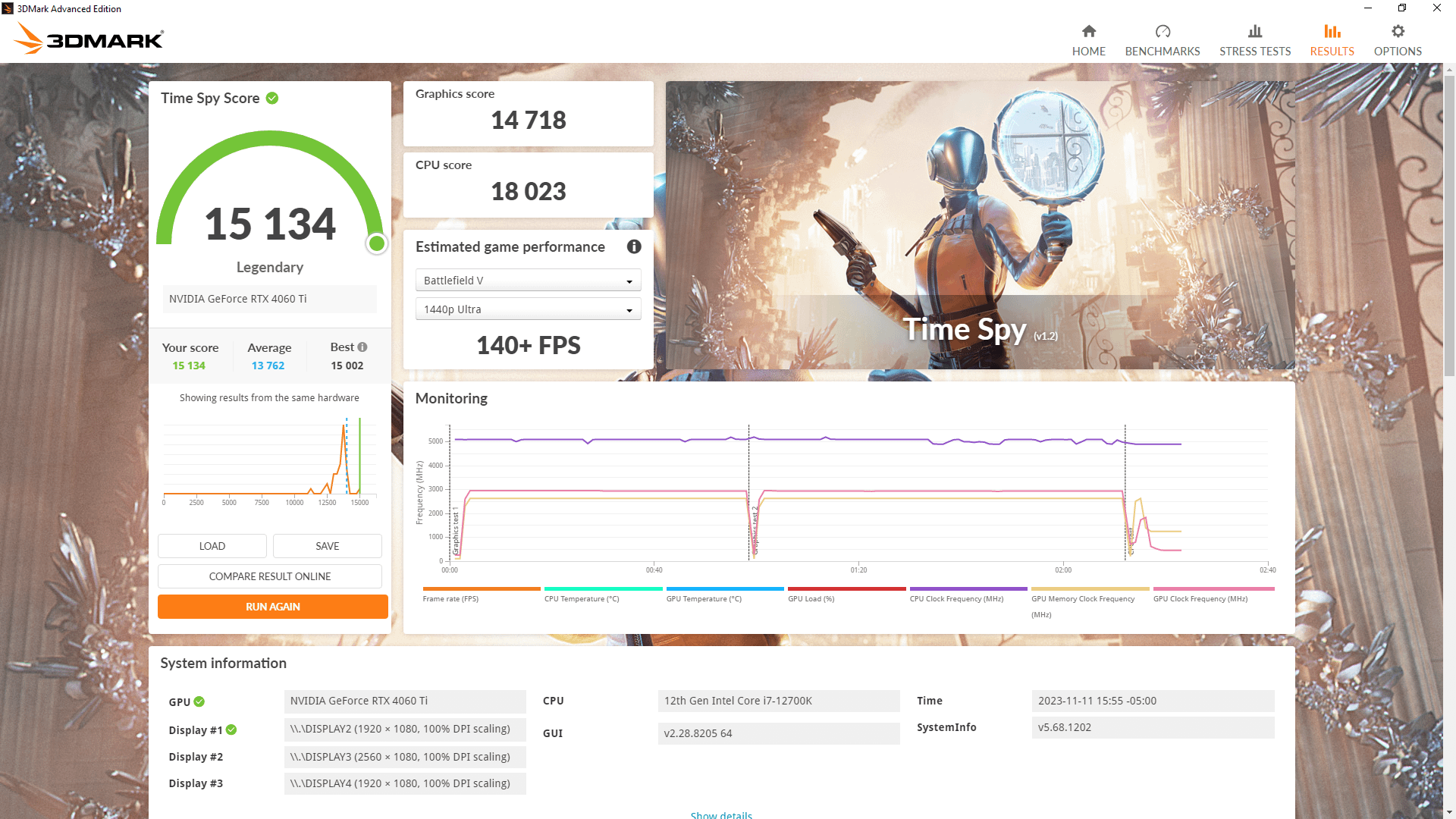The image size is (1456, 819).
Task: Click the large 15 134 Time Spy score
Action: click(270, 224)
